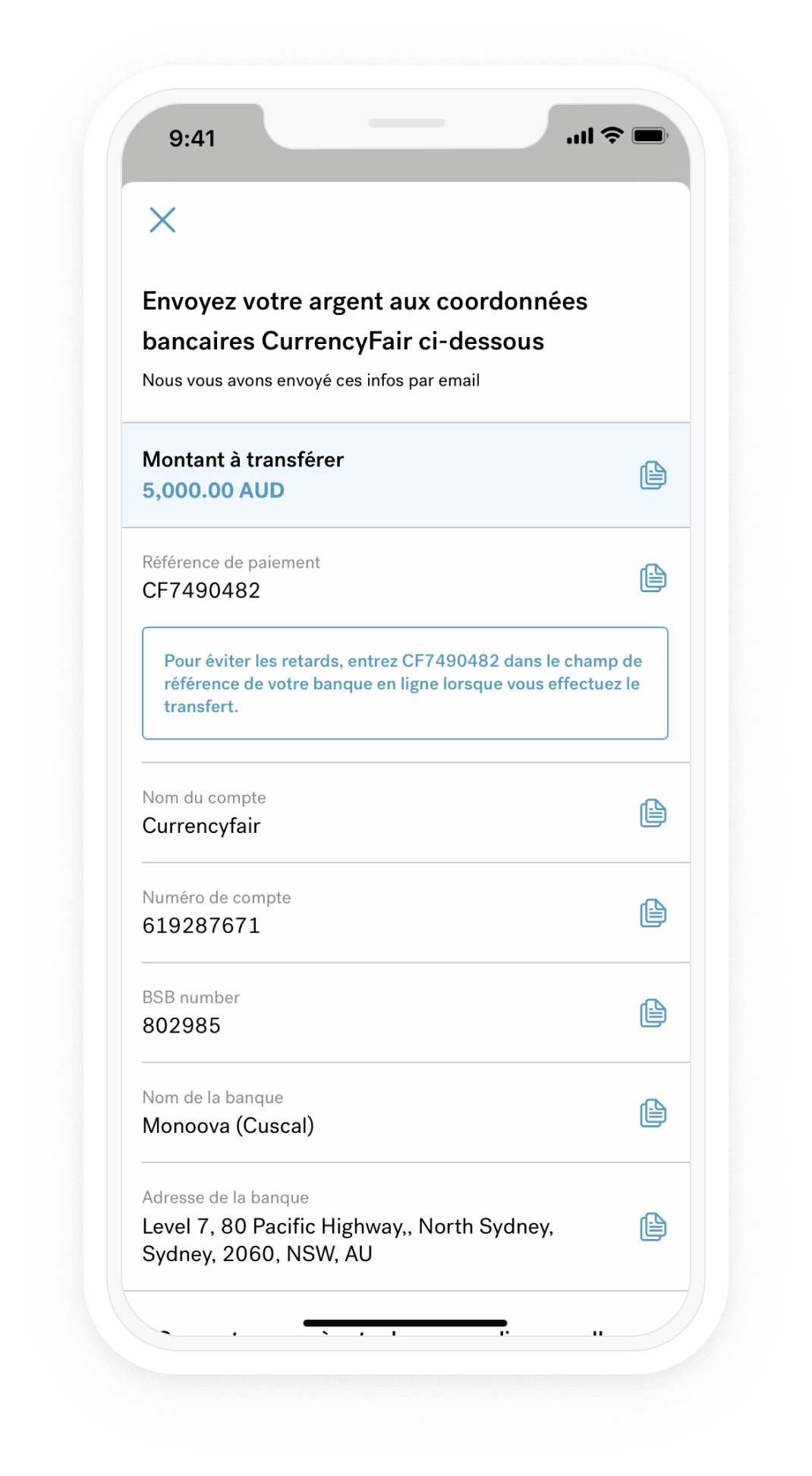Tap the 5,000.00 AUD amount text
Viewport: 812px width, 1476px height.
click(213, 490)
